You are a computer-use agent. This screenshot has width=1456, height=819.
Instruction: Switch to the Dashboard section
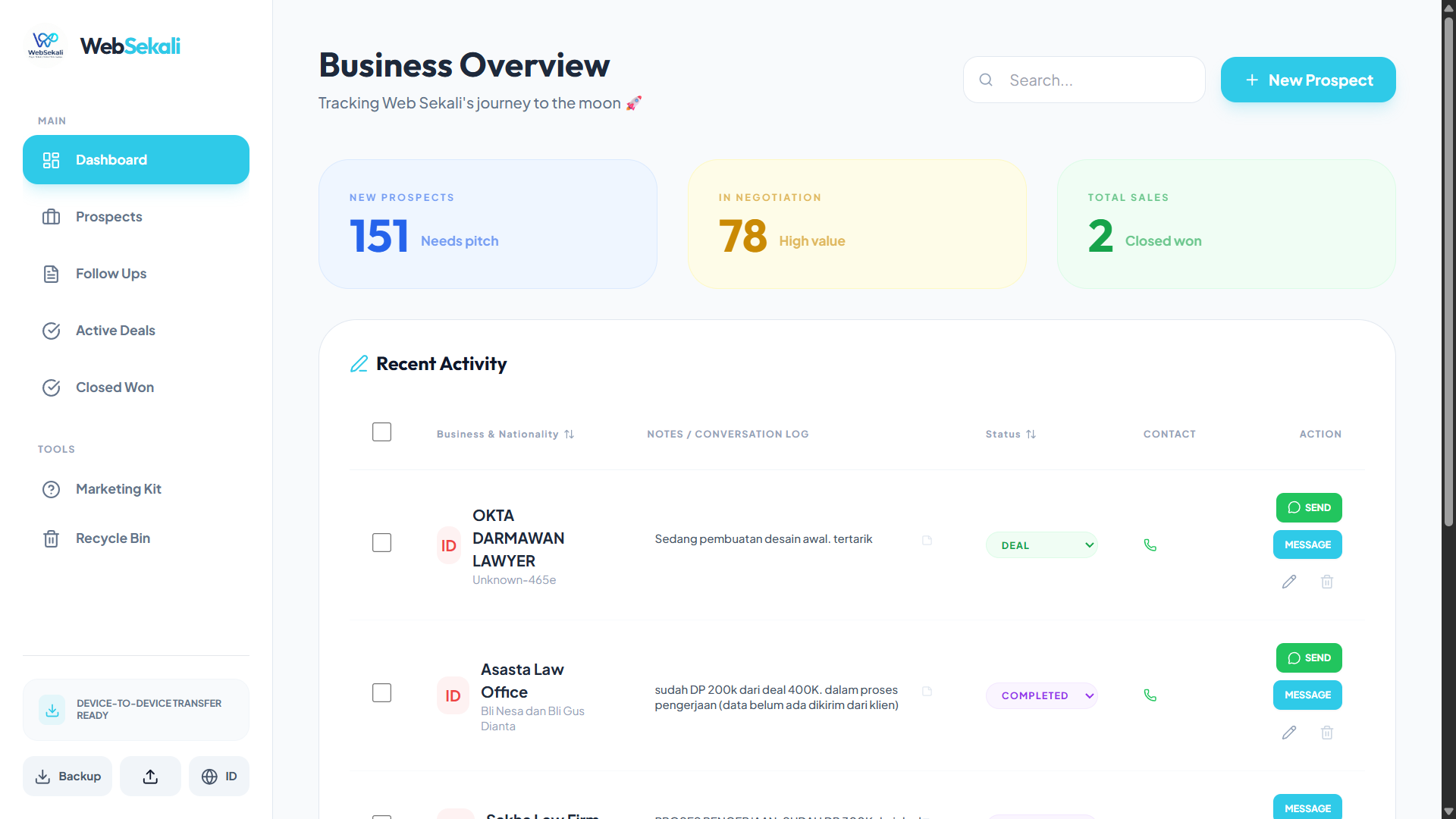[111, 159]
